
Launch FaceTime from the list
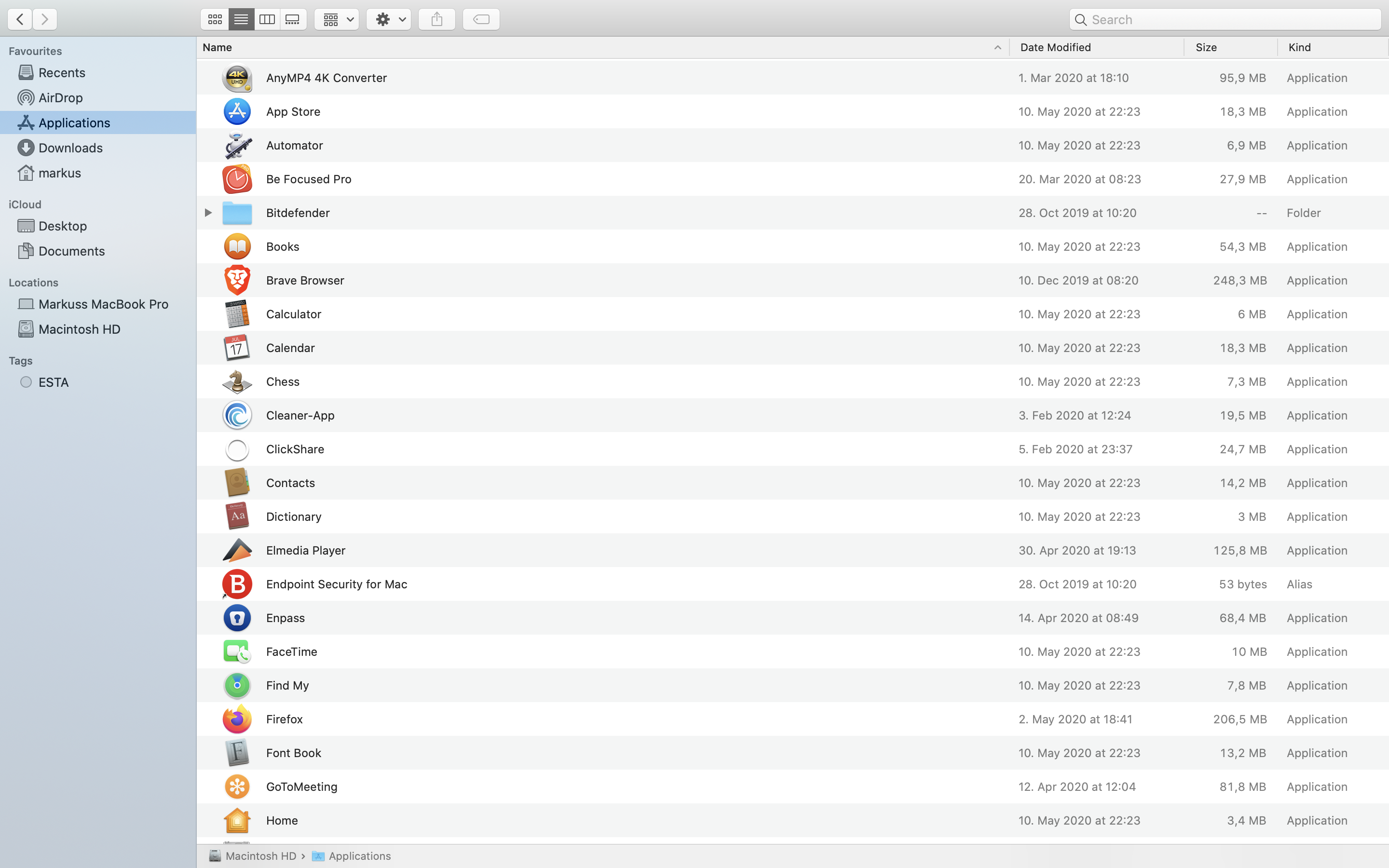[292, 651]
